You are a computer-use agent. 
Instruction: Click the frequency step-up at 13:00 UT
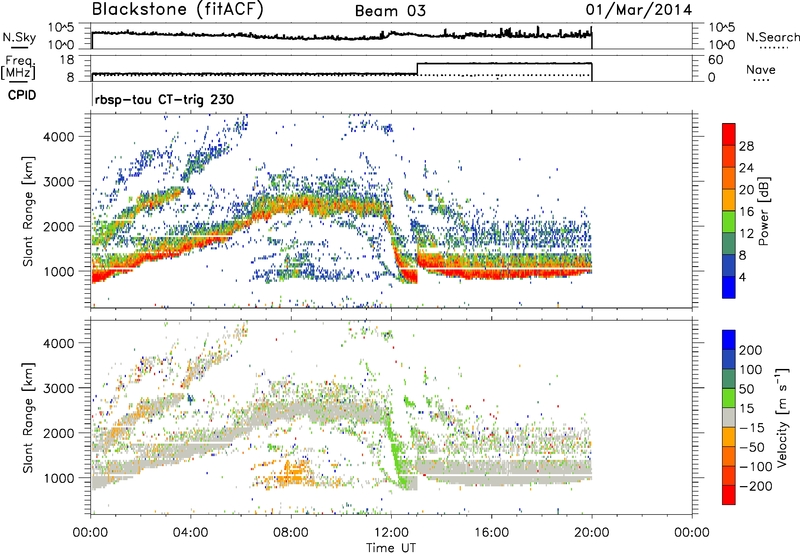(x=417, y=69)
